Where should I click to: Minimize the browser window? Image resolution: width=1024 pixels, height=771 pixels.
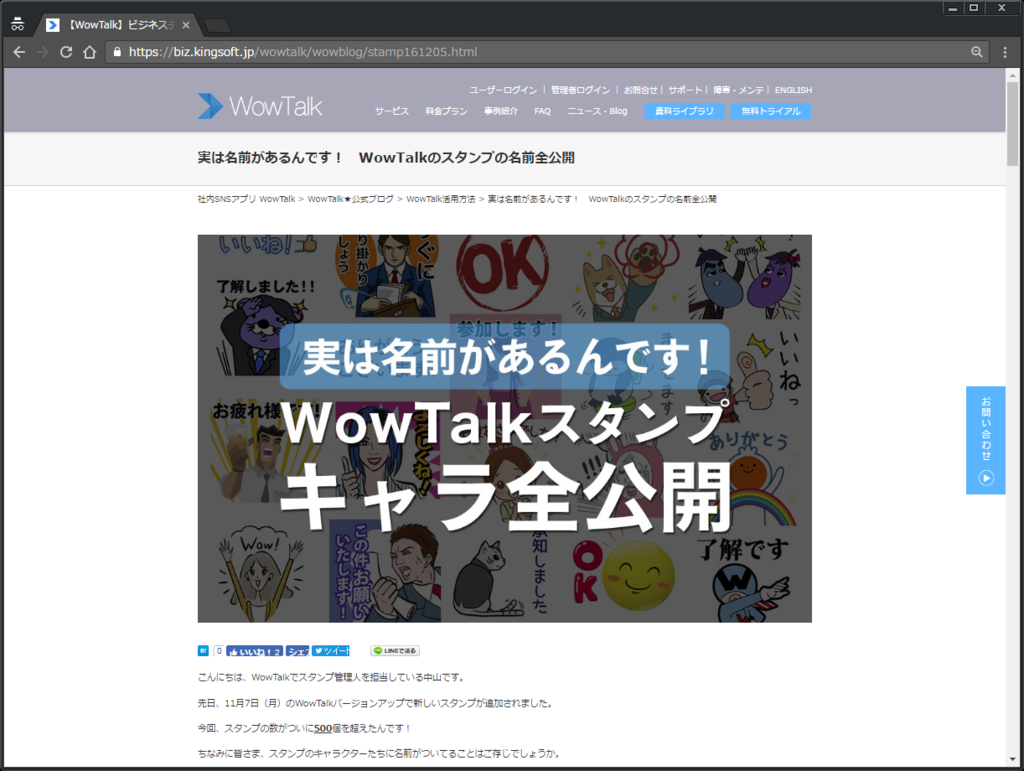953,8
